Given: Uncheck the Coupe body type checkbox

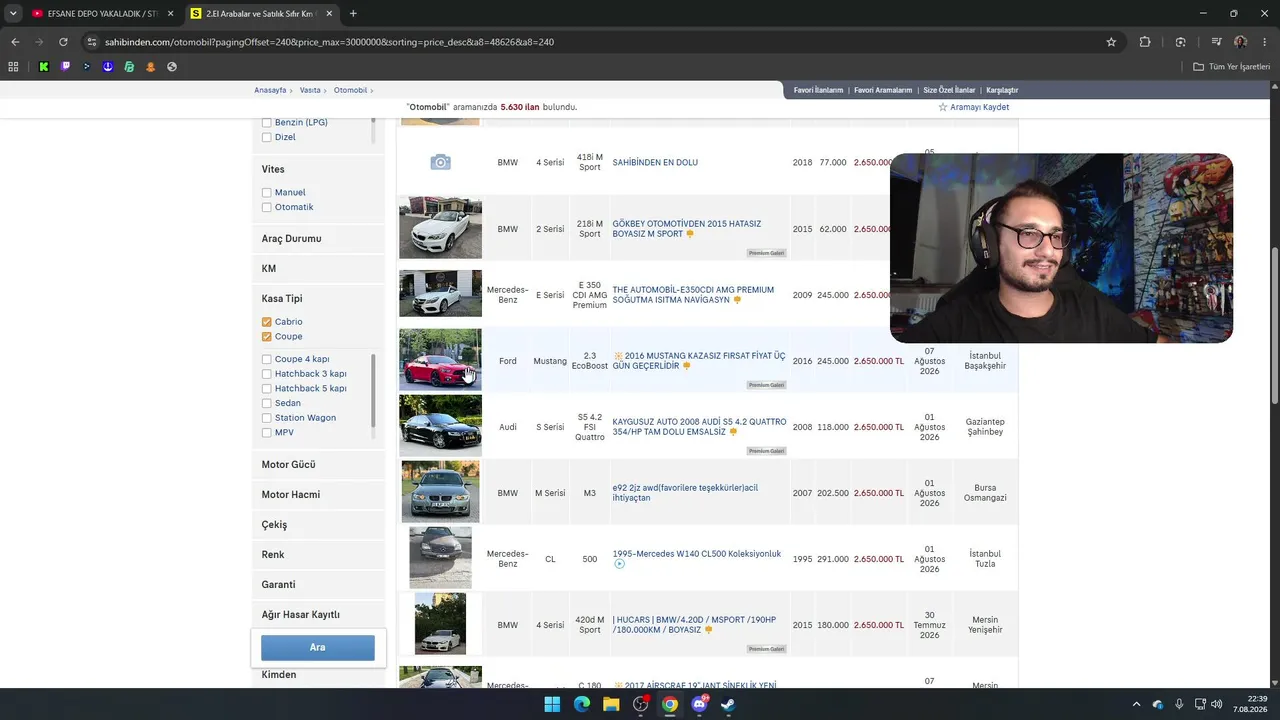Looking at the screenshot, I should tap(267, 337).
